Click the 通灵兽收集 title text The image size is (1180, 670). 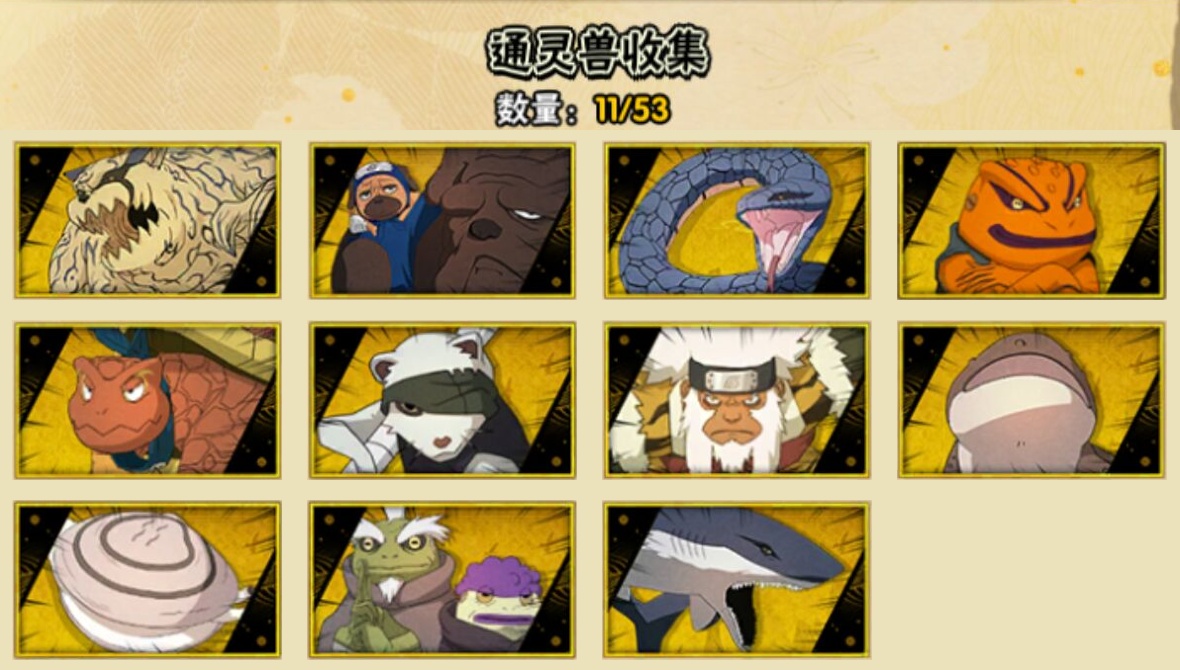point(598,53)
